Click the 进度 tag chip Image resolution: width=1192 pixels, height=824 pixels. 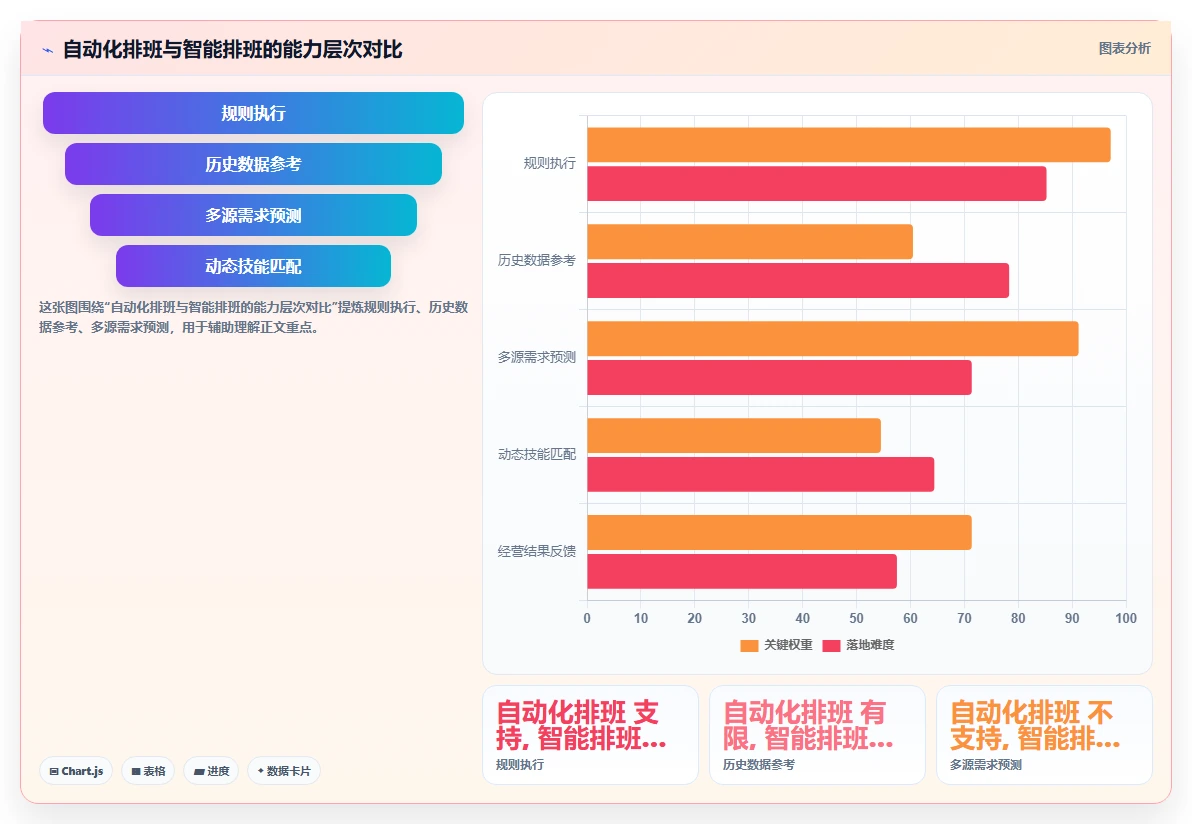211,771
